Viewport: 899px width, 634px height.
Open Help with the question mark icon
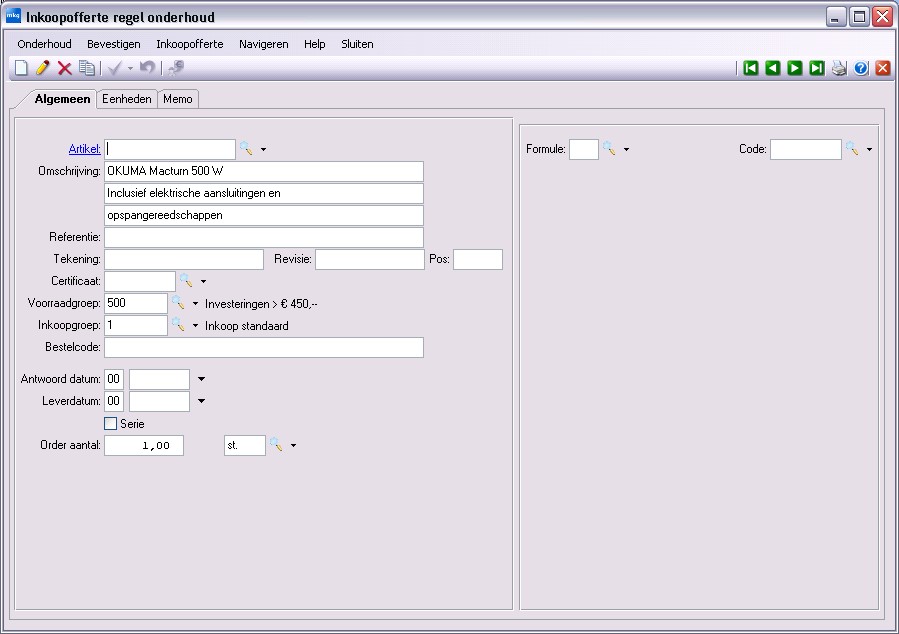861,68
